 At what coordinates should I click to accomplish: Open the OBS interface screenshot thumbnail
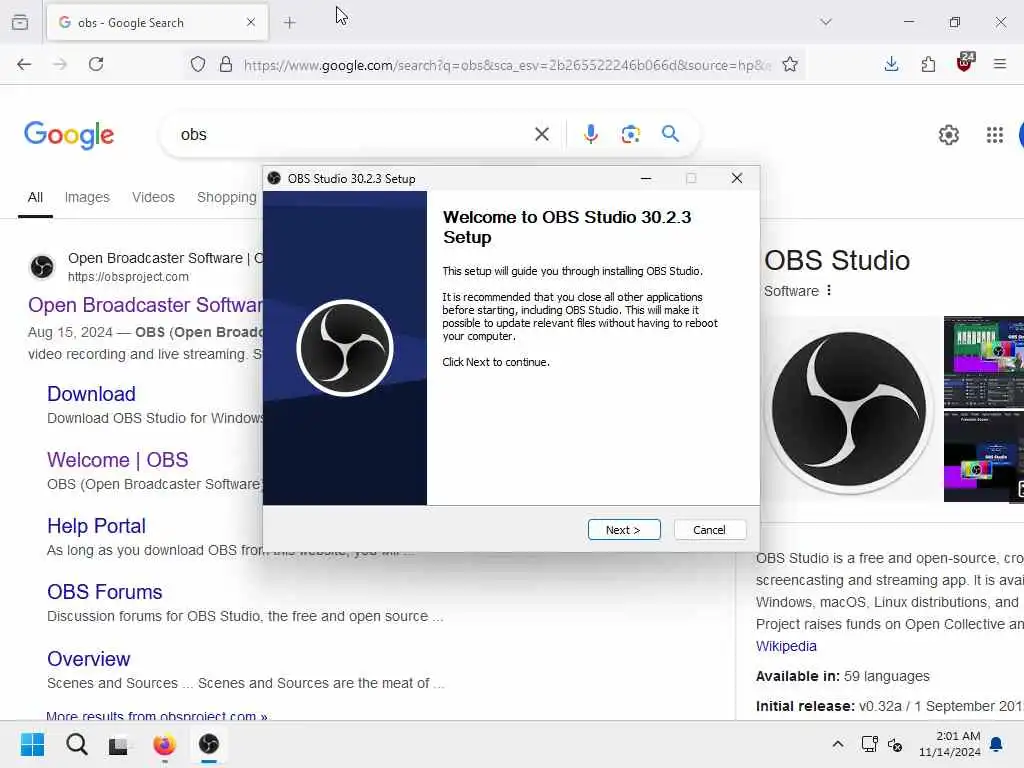pos(984,361)
